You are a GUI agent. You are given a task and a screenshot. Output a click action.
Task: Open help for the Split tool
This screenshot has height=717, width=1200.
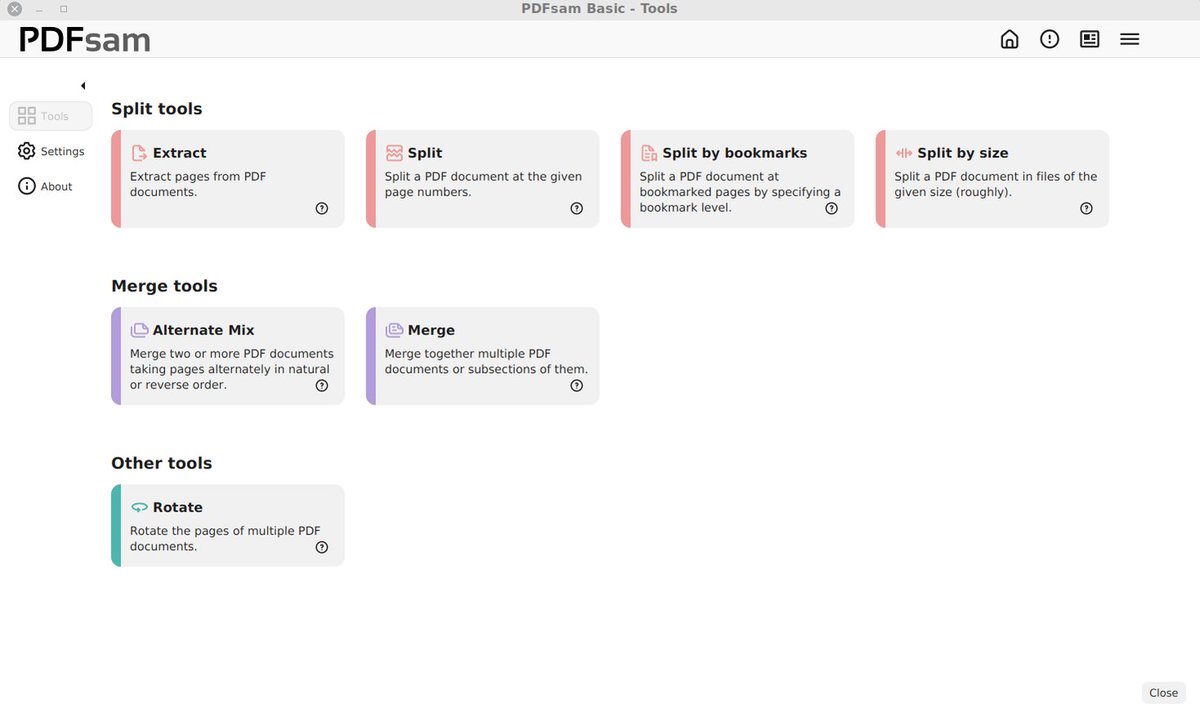[x=577, y=209]
